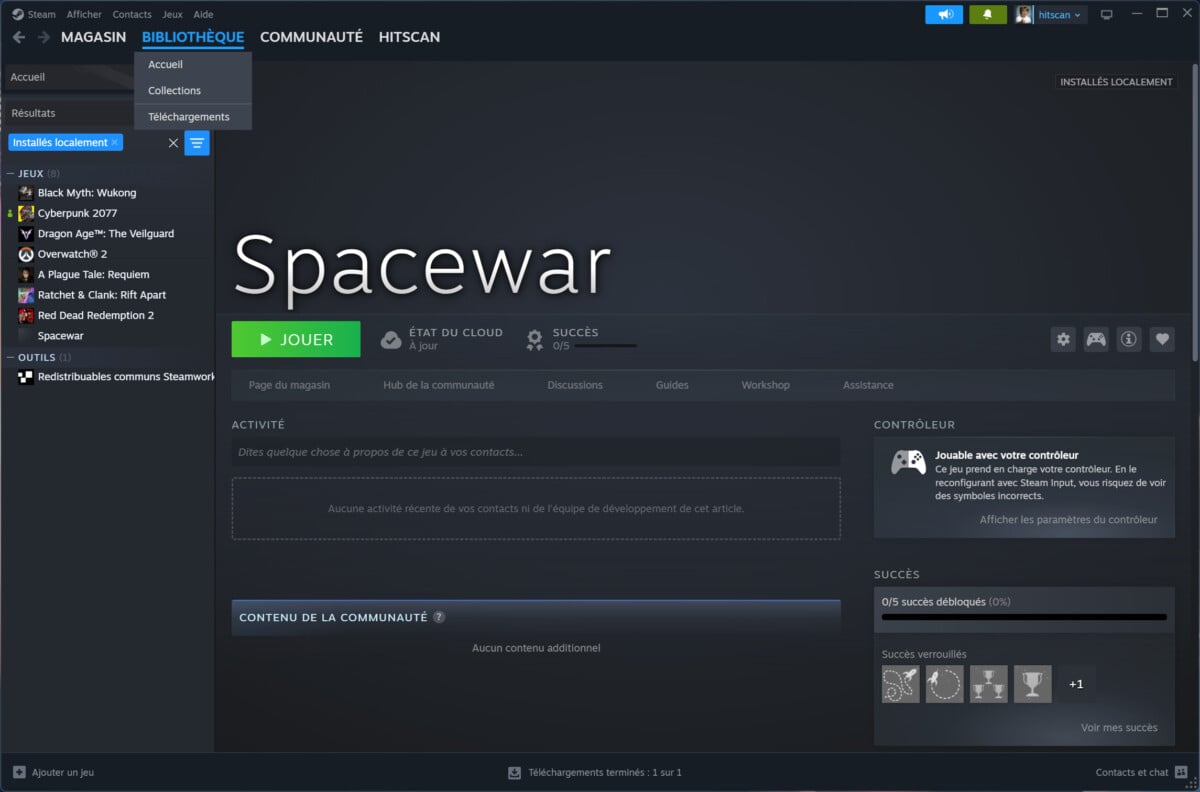
Task: Show Spacewar game info icon
Action: coord(1129,339)
